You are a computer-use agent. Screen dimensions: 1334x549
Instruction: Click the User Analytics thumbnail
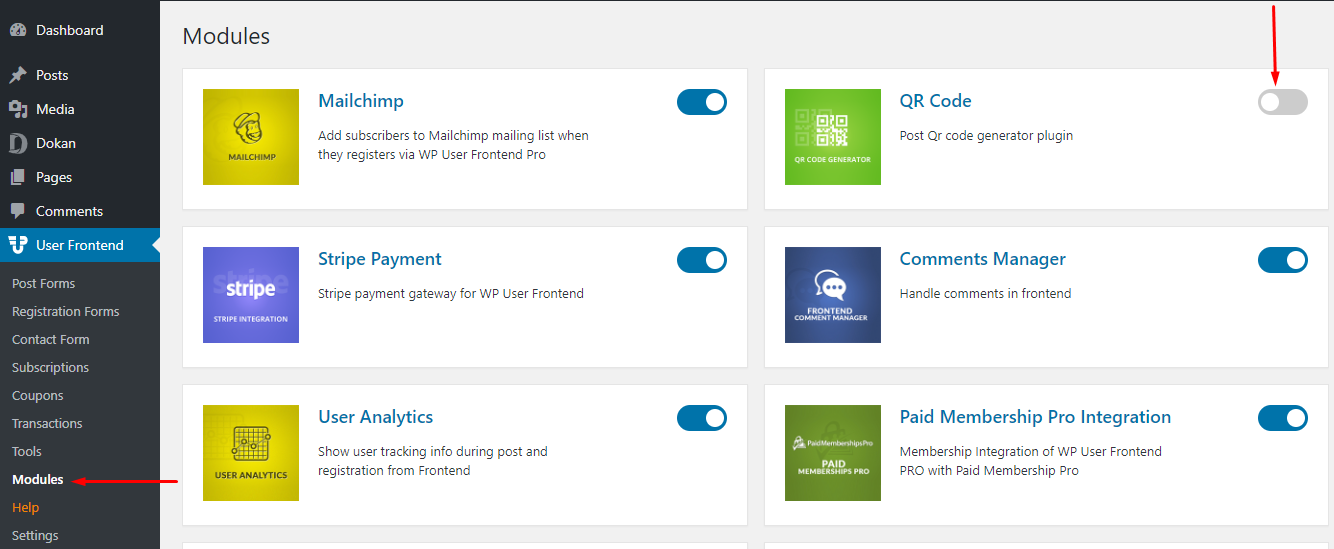[x=251, y=453]
